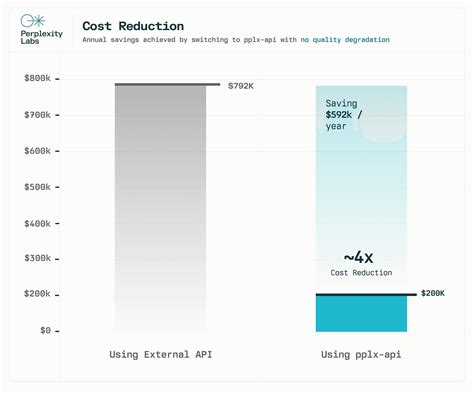
Task: Click the 'Using External API' axis label
Action: pyautogui.click(x=161, y=354)
